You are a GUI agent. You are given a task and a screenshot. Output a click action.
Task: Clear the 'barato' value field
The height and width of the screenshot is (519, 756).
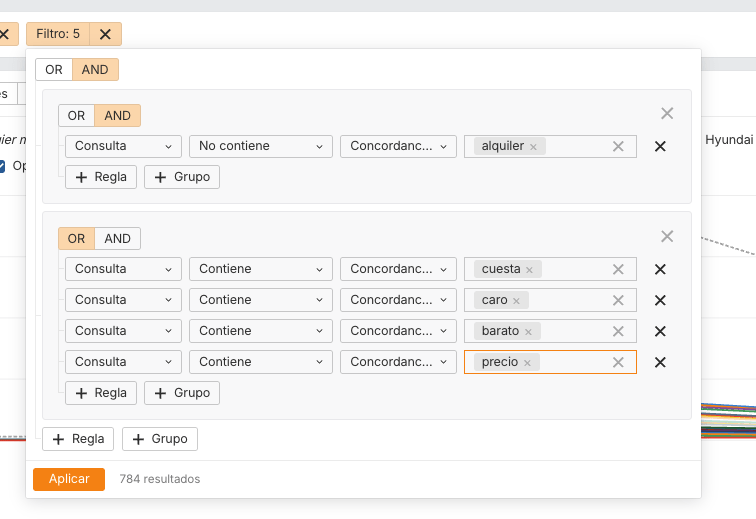coord(618,331)
